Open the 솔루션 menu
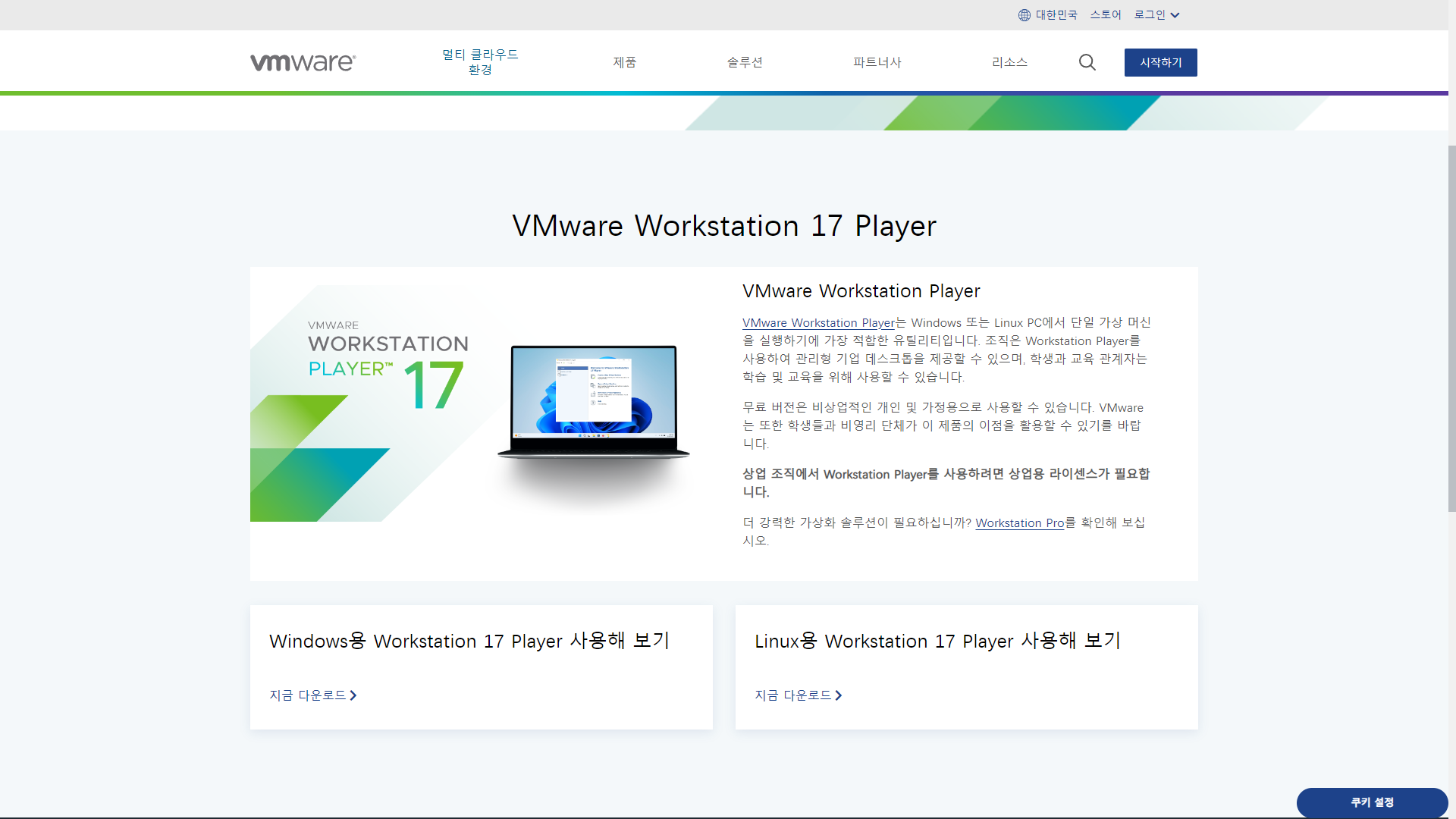The height and width of the screenshot is (819, 1456). coord(745,62)
